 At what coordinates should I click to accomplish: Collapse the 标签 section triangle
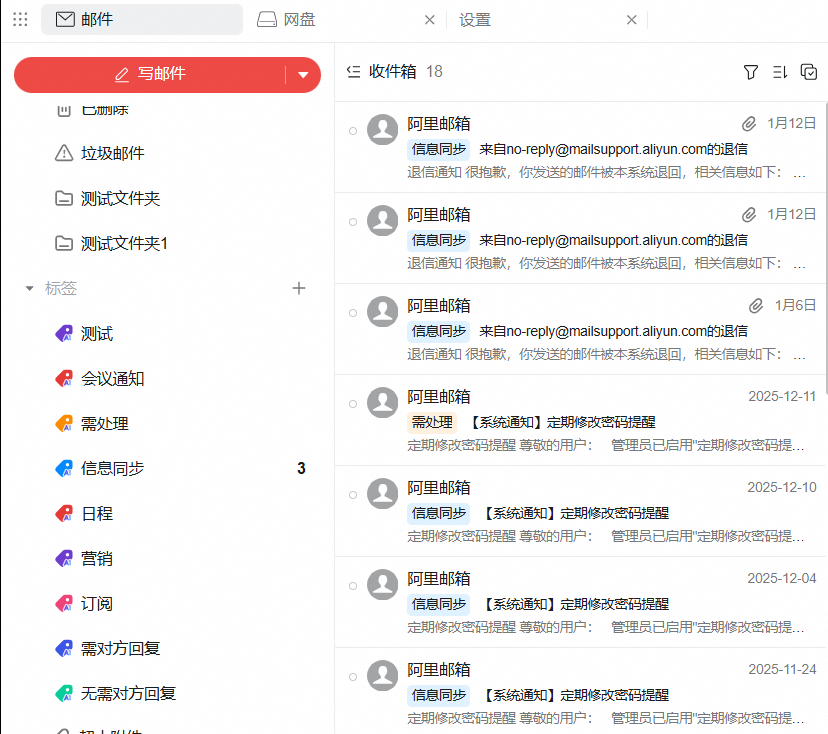(30, 289)
